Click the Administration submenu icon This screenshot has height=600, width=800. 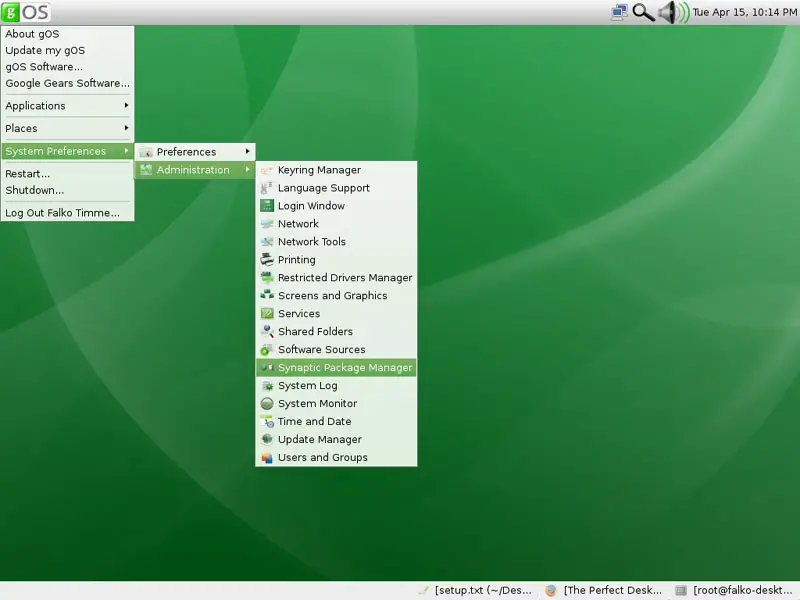pos(146,169)
